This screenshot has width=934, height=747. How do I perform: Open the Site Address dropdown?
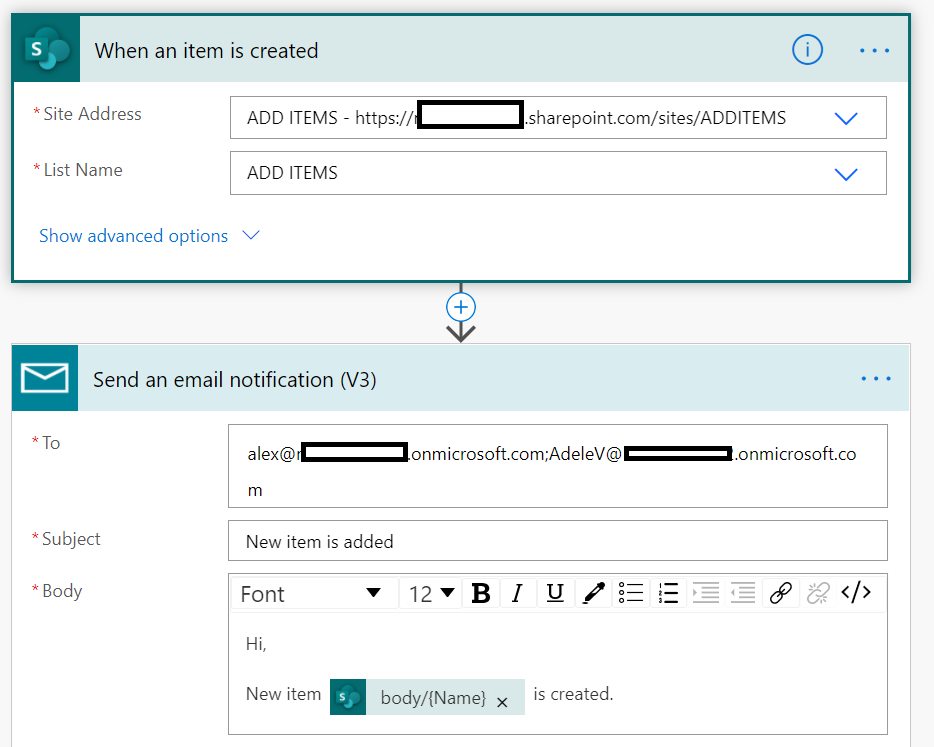click(x=846, y=118)
